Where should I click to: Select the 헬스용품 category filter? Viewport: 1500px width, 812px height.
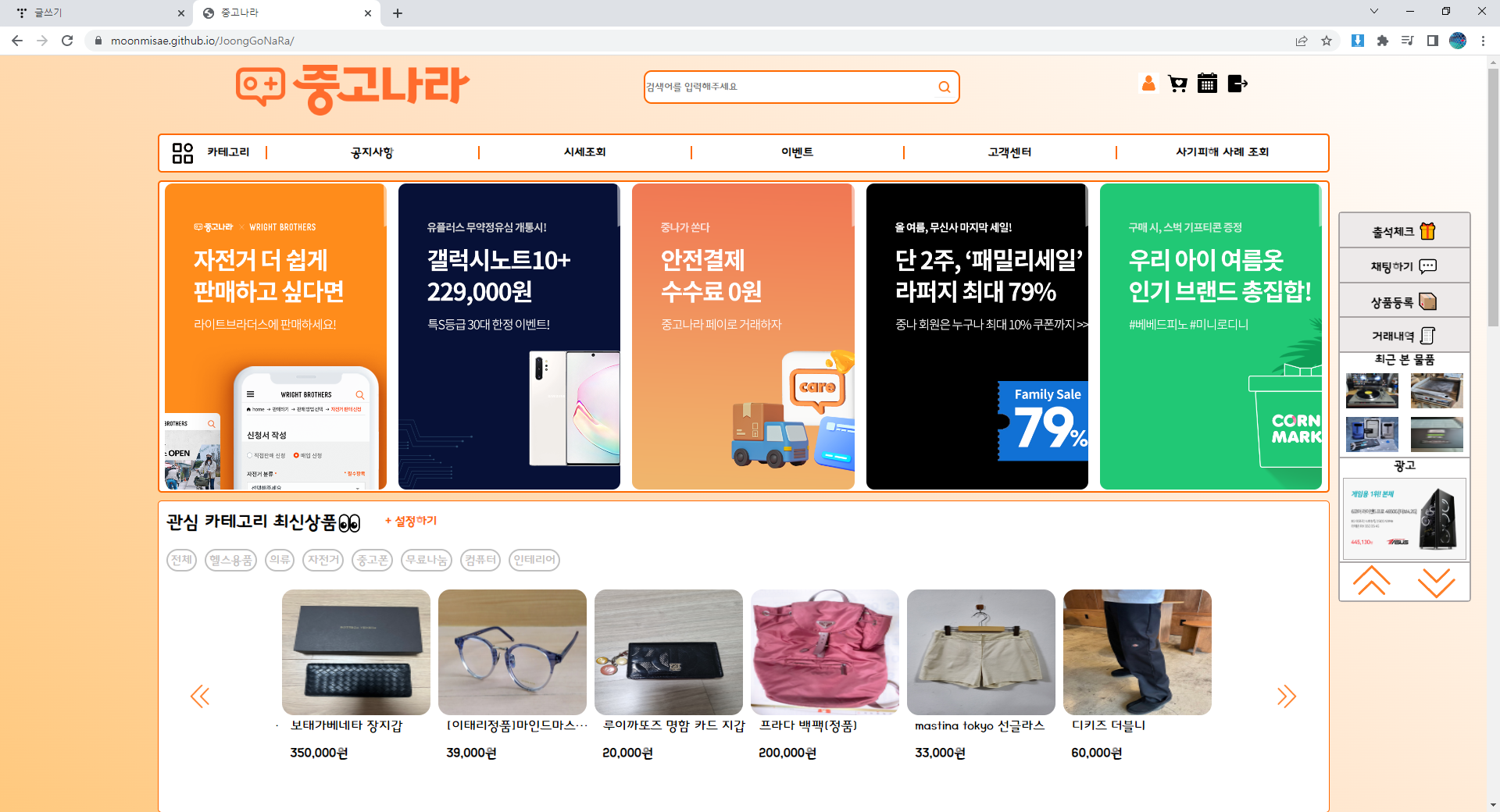click(230, 560)
